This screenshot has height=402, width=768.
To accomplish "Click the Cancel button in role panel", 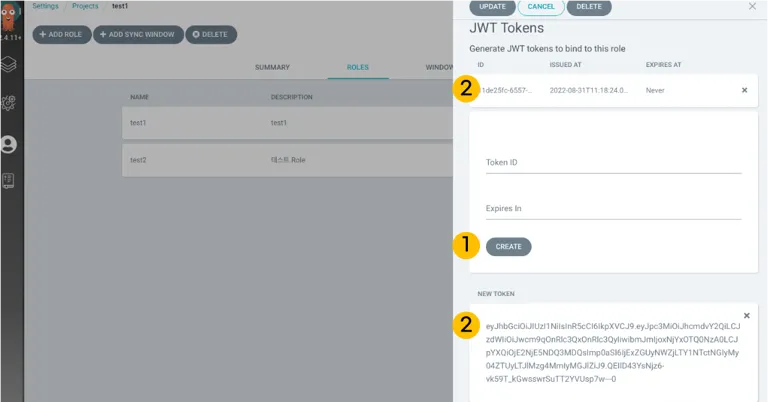I will [x=541, y=7].
